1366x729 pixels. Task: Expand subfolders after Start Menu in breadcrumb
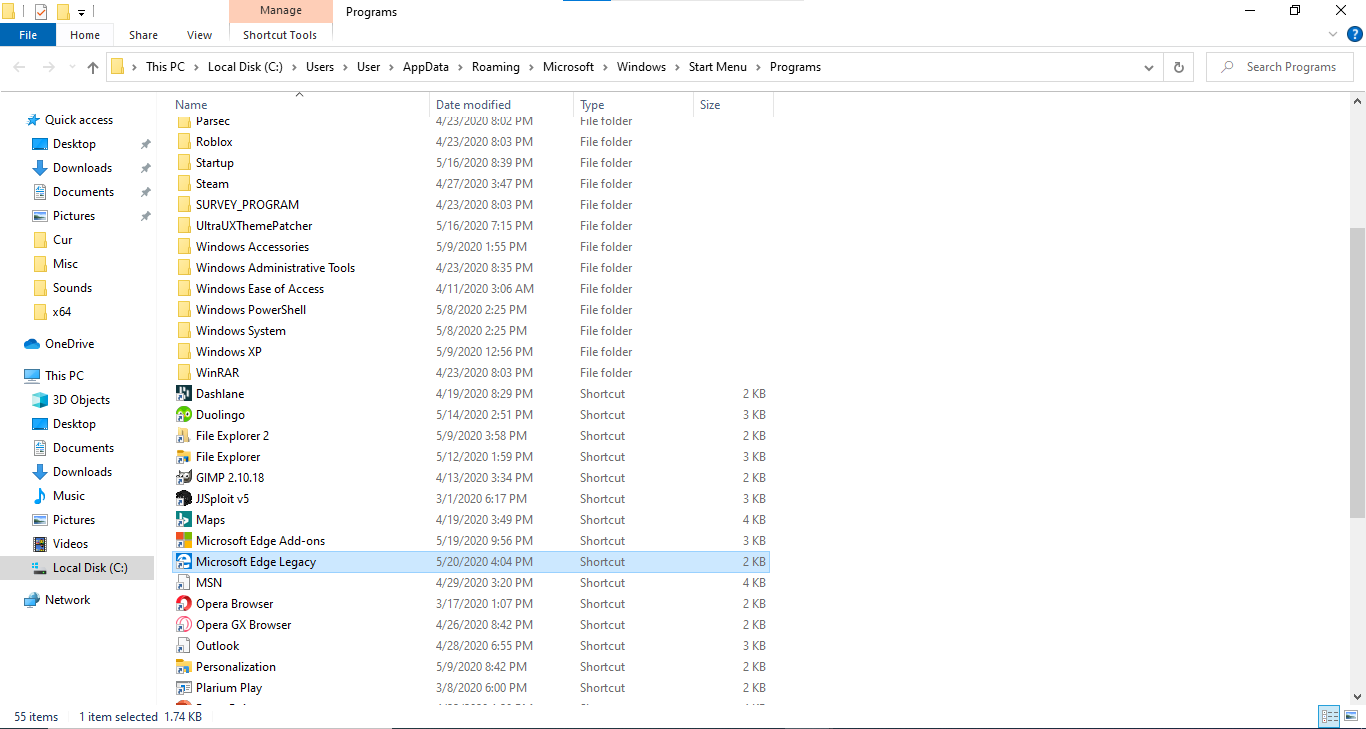[758, 67]
